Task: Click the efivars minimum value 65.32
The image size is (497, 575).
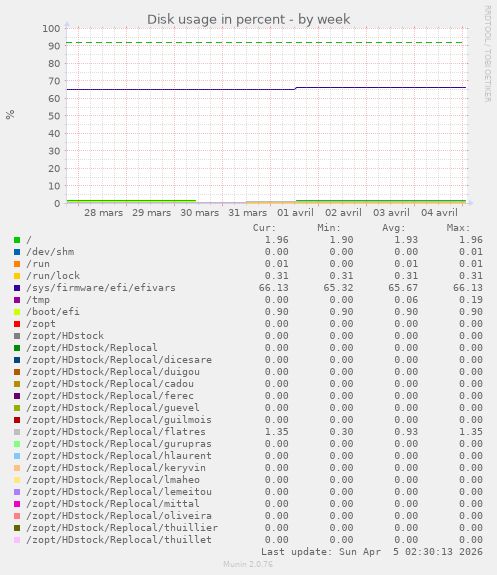Action: coord(338,288)
